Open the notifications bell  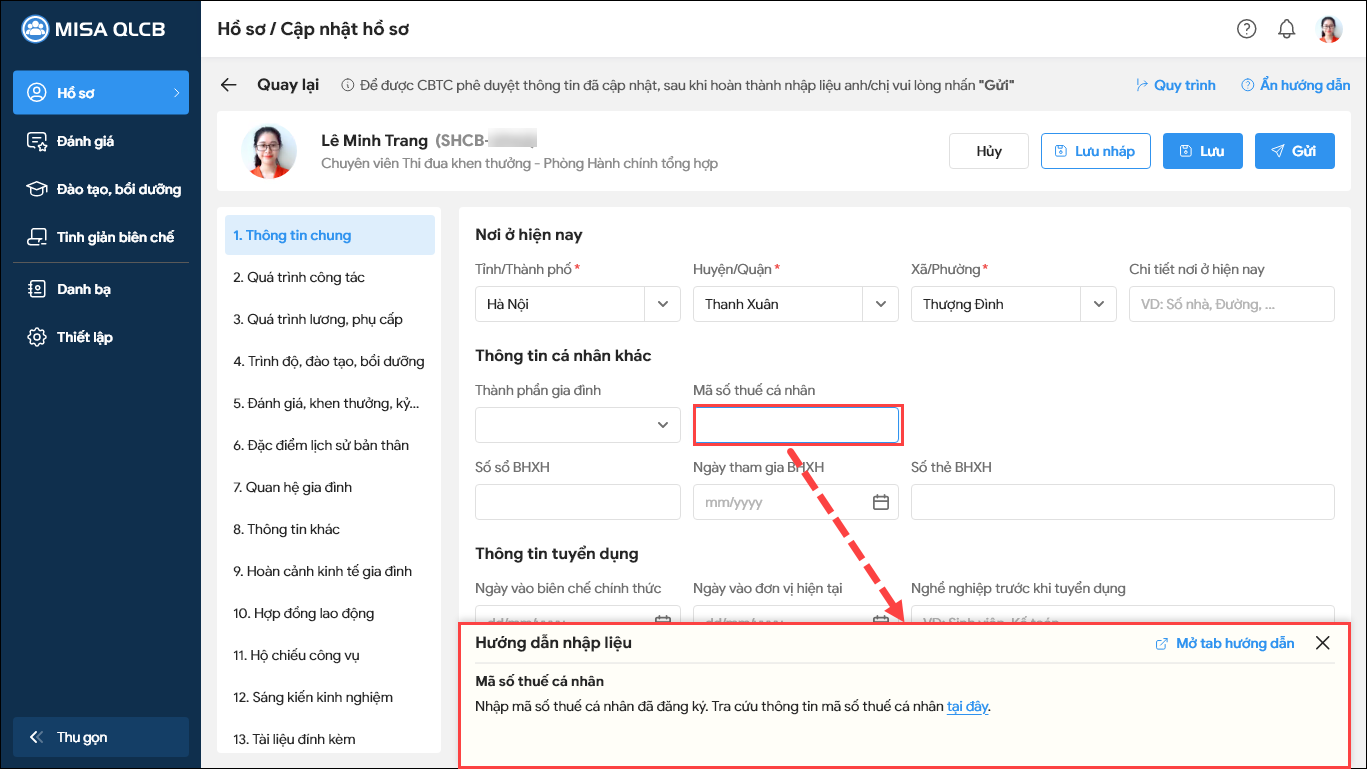coord(1287,29)
